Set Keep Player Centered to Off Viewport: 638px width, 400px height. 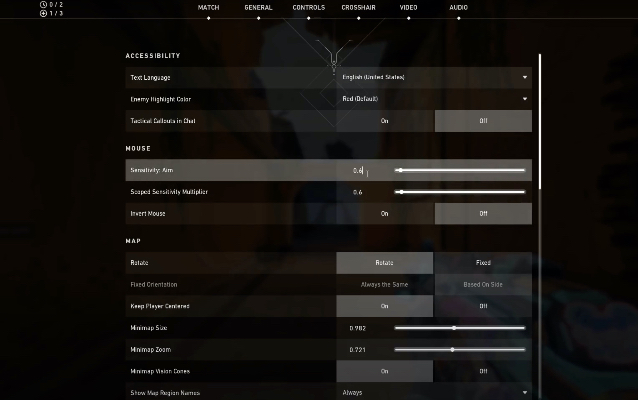[483, 306]
